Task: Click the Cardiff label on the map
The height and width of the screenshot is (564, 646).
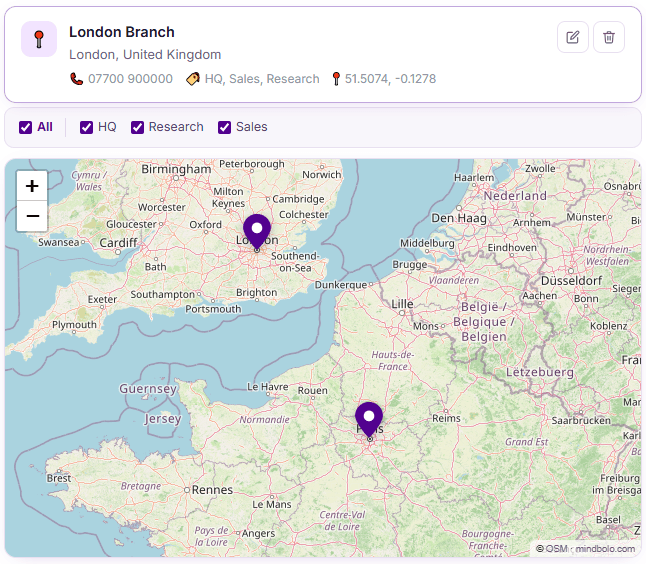Action: click(x=118, y=242)
